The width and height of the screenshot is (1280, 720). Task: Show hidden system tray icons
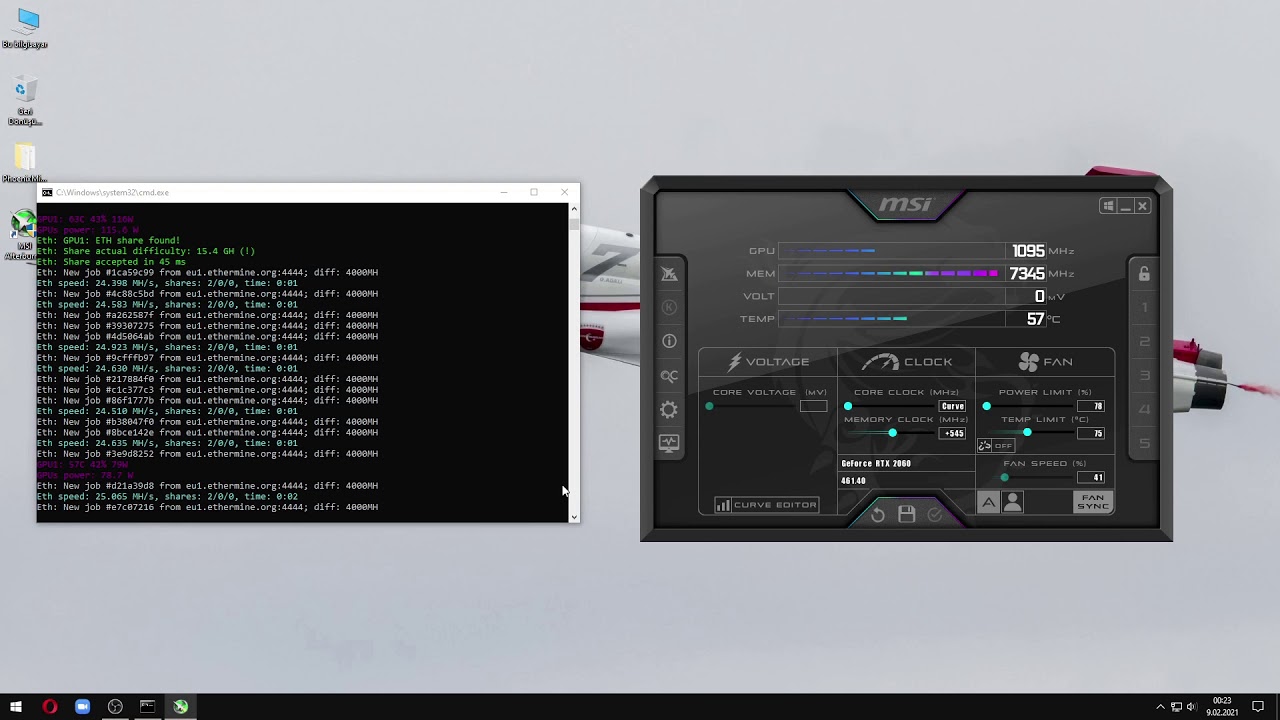pyautogui.click(x=1160, y=707)
